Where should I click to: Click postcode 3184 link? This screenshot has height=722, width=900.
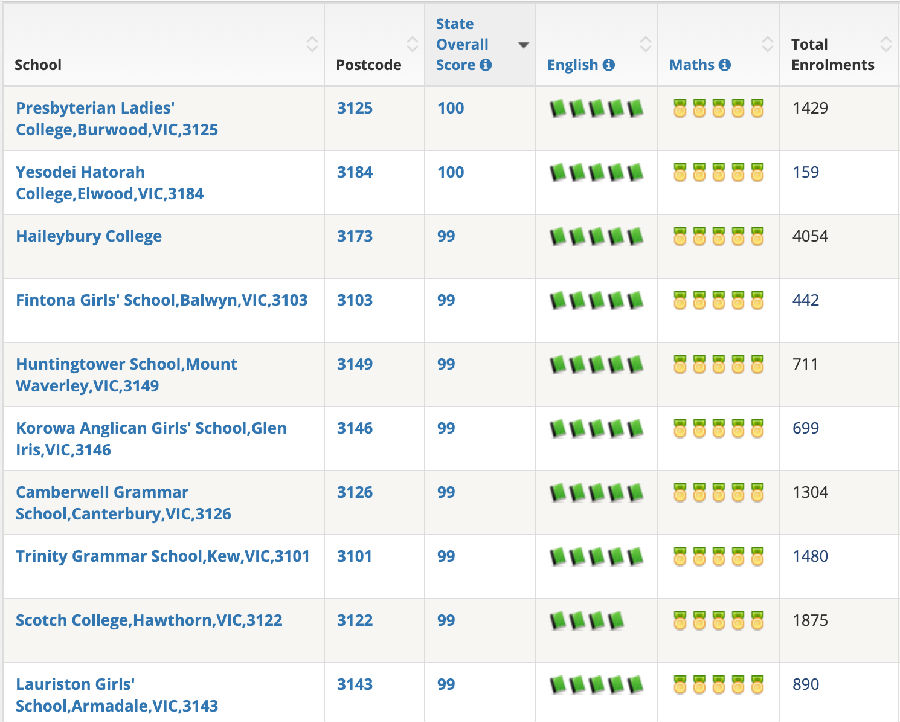(x=355, y=172)
